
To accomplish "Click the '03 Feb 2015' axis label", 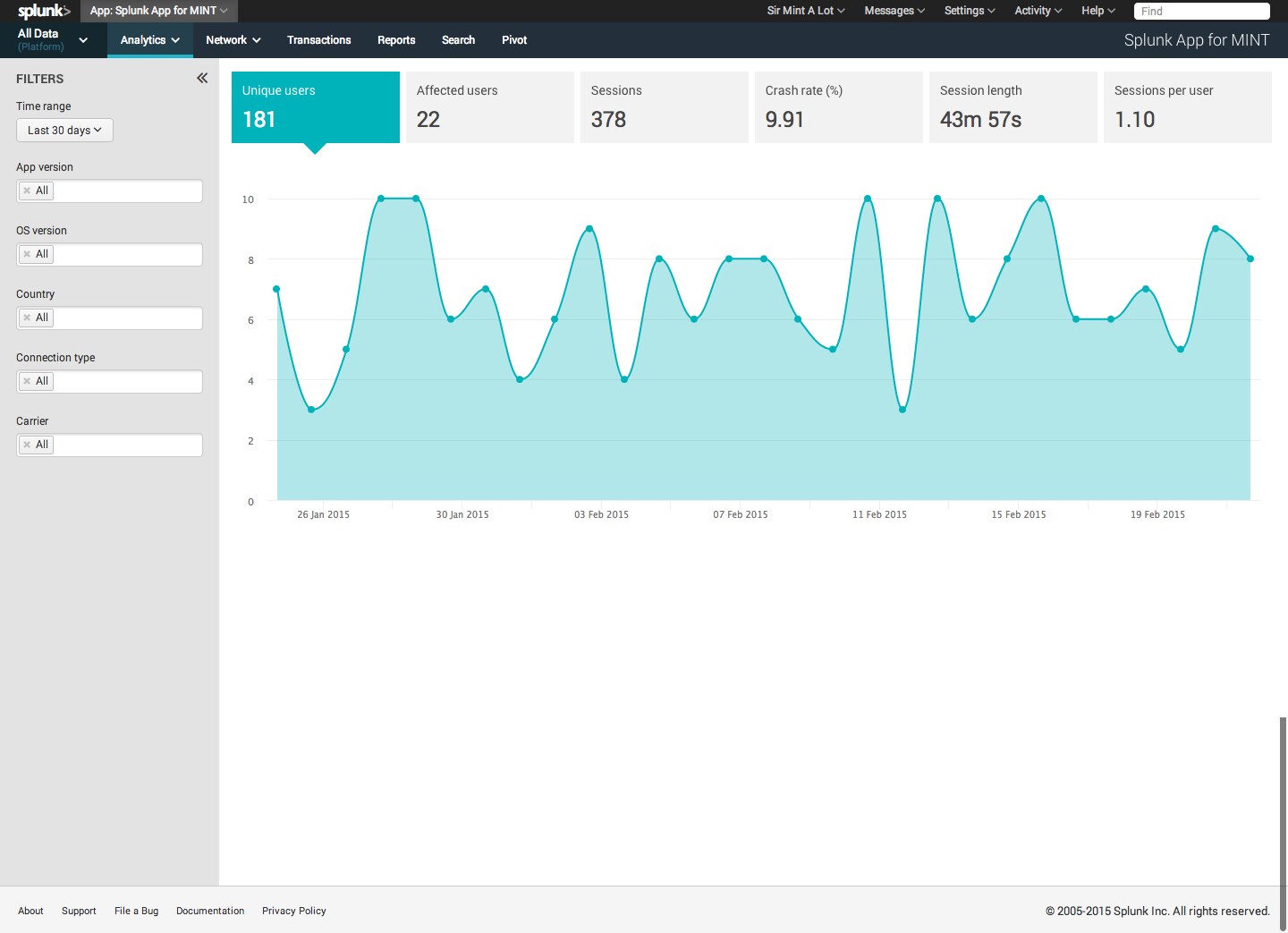I will pos(601,514).
